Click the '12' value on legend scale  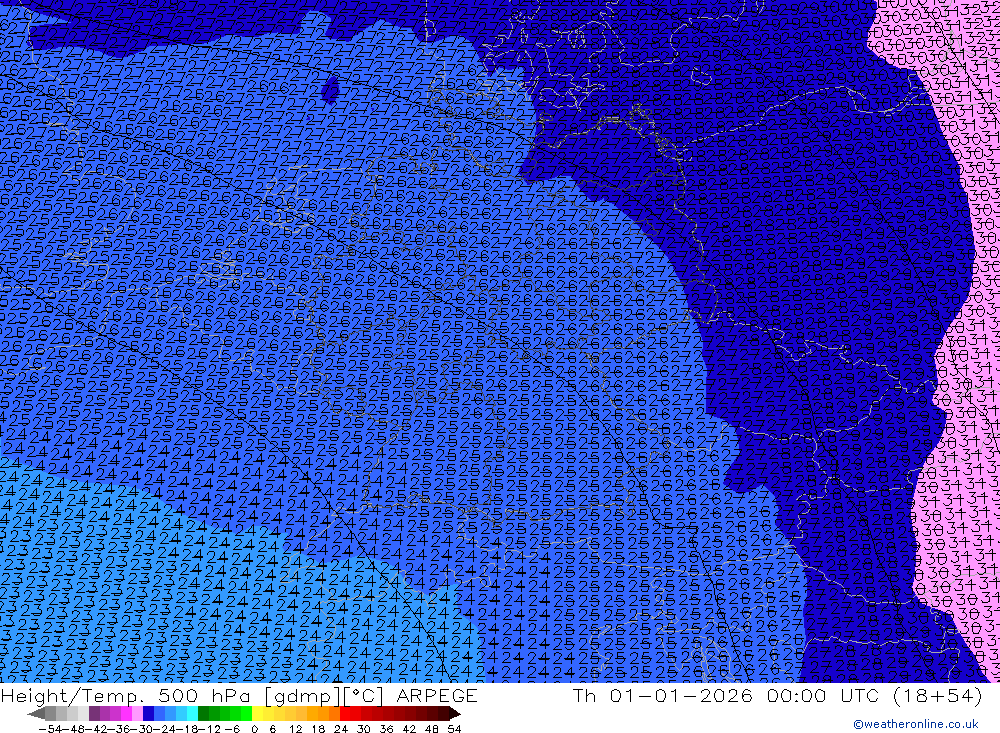[x=295, y=729]
